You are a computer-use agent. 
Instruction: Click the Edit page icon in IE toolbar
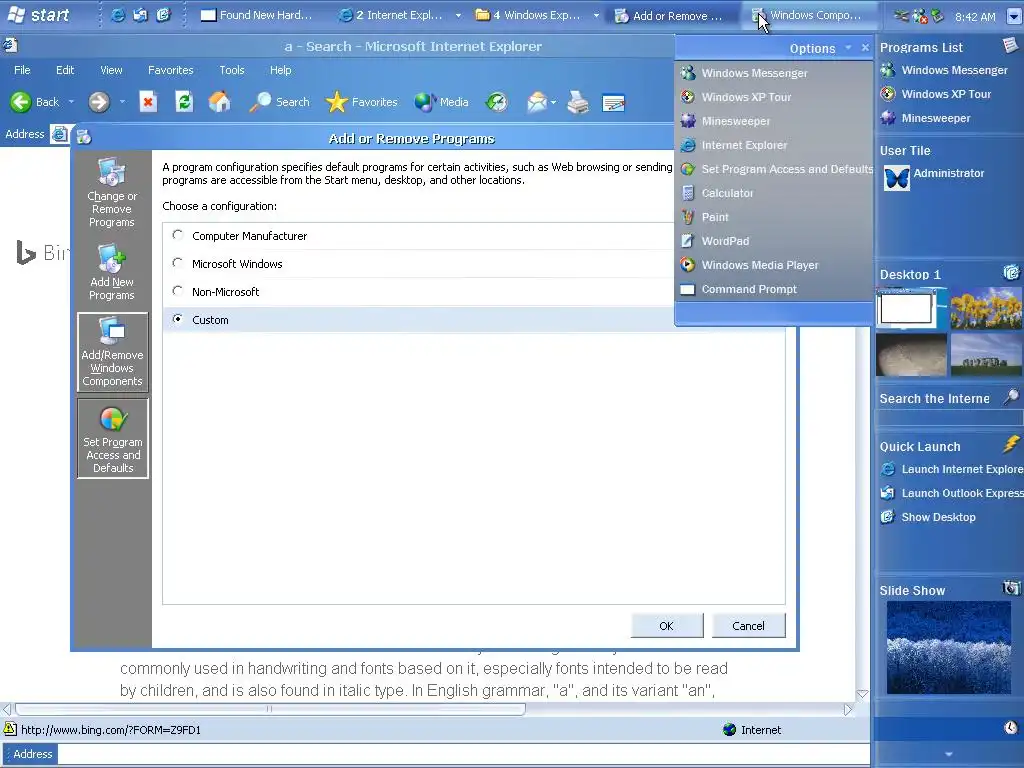click(613, 103)
